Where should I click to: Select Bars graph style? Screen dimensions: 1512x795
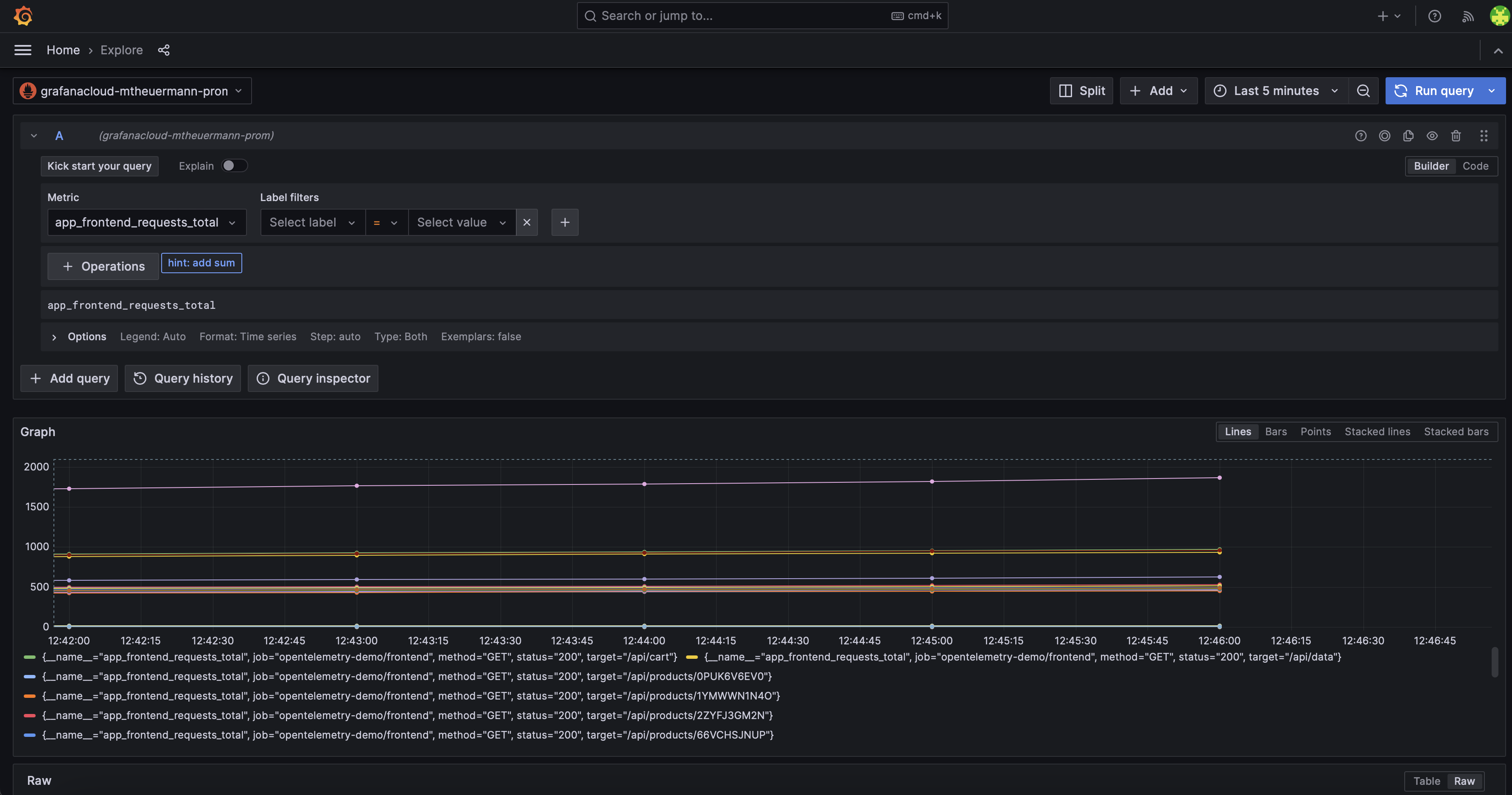coord(1275,431)
